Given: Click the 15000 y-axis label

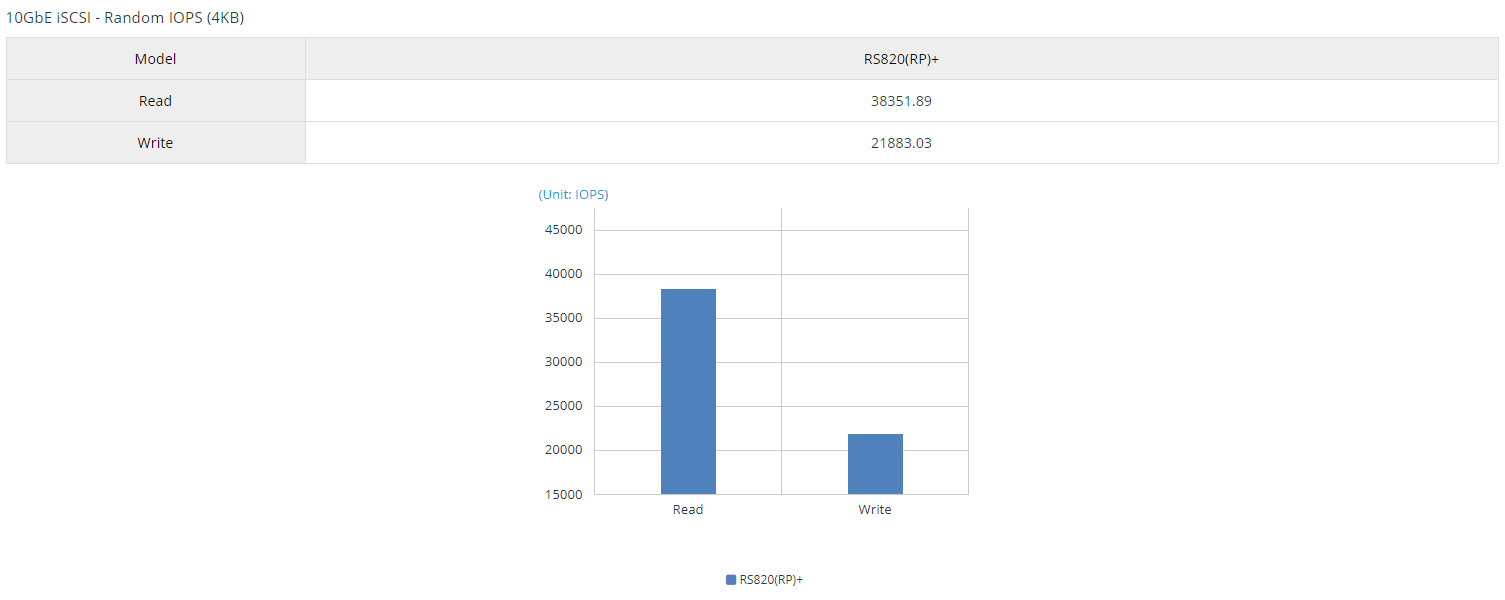Looking at the screenshot, I should tap(562, 494).
